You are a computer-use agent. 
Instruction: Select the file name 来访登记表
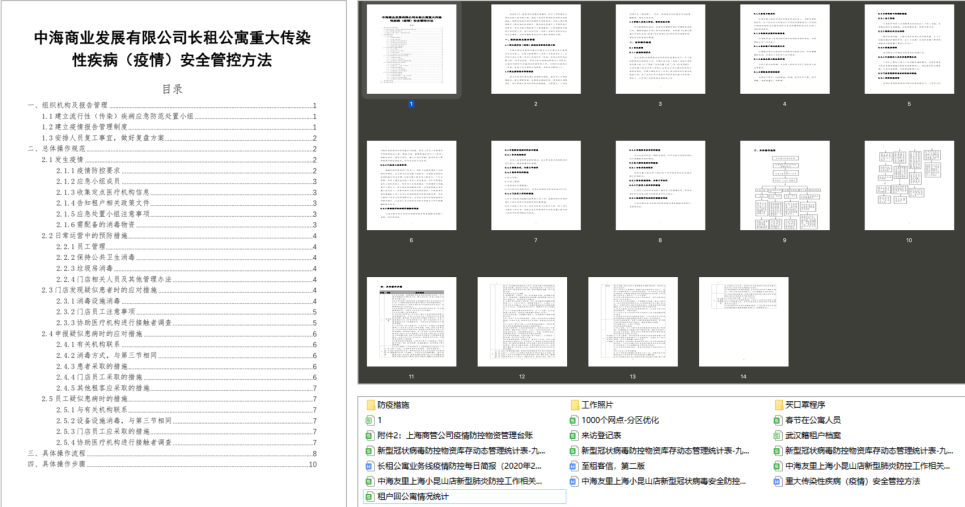(x=601, y=436)
